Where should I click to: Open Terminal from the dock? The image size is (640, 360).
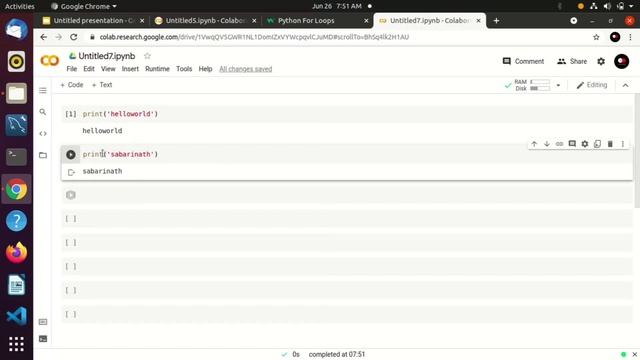click(x=16, y=156)
